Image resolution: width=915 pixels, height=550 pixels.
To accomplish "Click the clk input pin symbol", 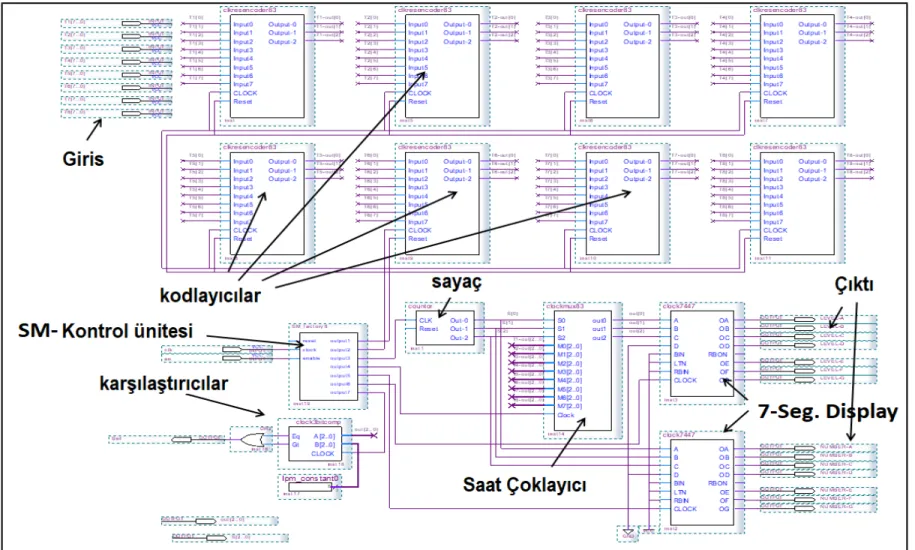I will 232,349.
